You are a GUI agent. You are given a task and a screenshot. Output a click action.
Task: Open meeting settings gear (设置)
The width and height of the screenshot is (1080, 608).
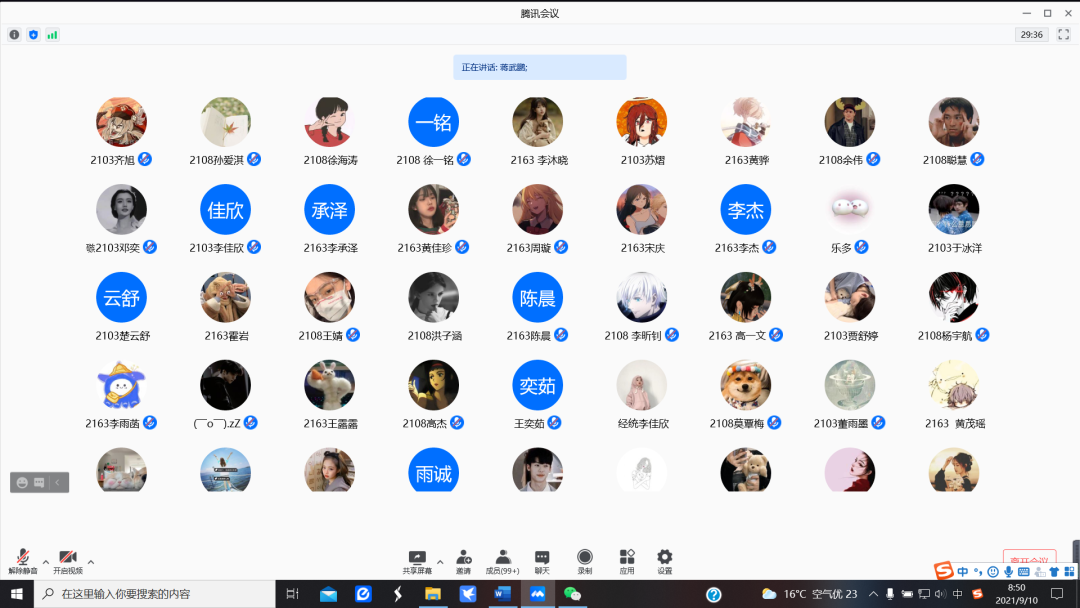coord(665,558)
